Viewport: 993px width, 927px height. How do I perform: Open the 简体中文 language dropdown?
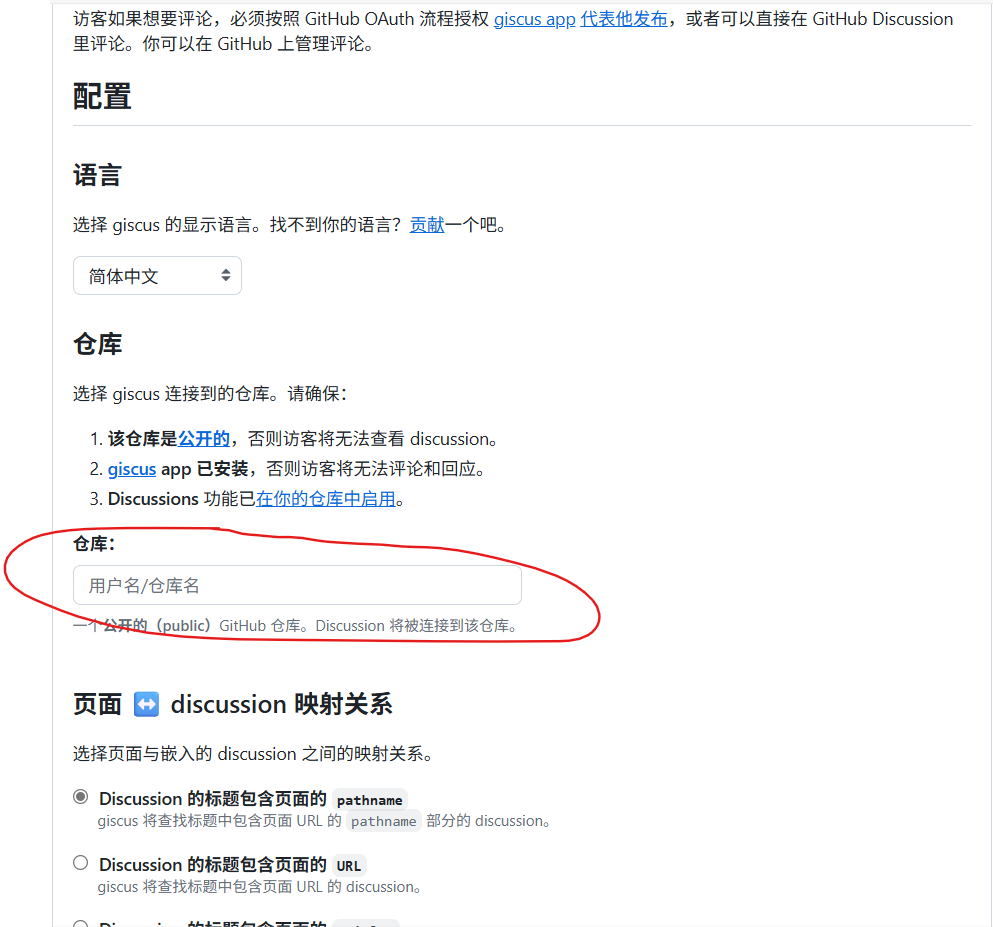tap(157, 275)
